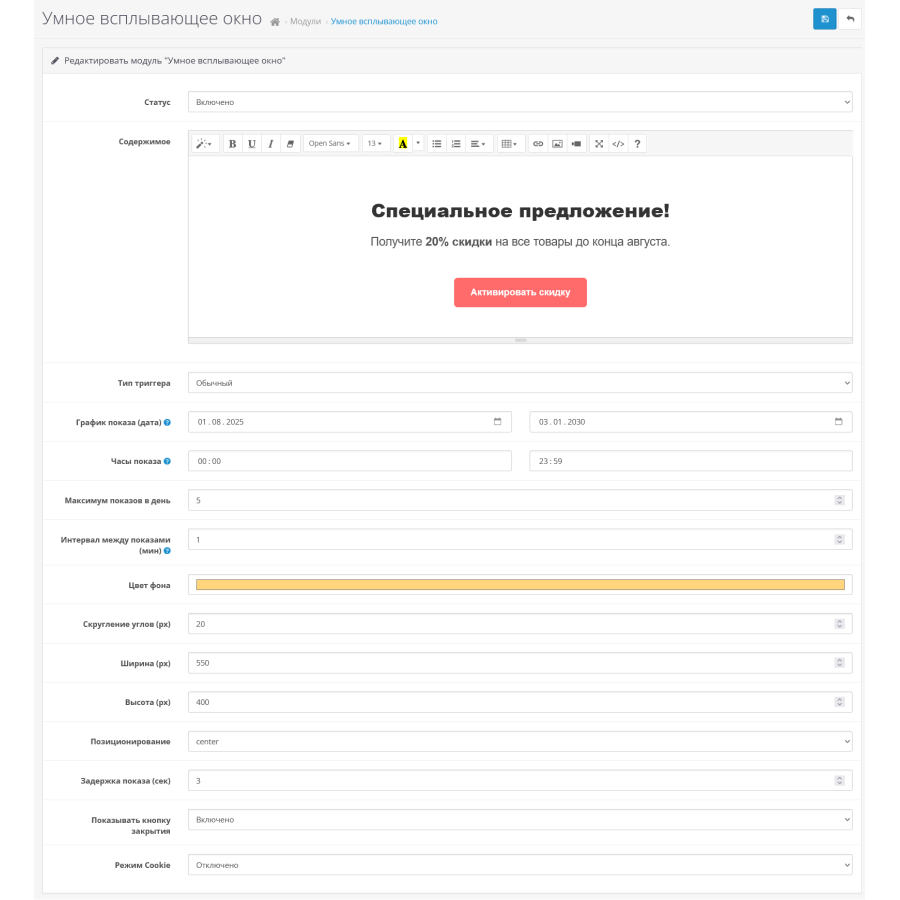
Task: Click the Модули breadcrumb link
Action: point(305,22)
